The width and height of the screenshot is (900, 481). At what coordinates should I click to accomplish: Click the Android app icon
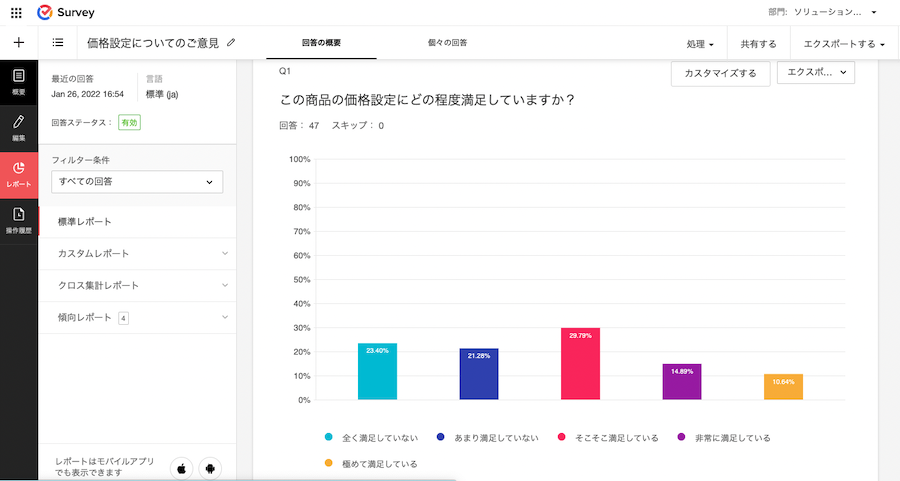click(209, 467)
